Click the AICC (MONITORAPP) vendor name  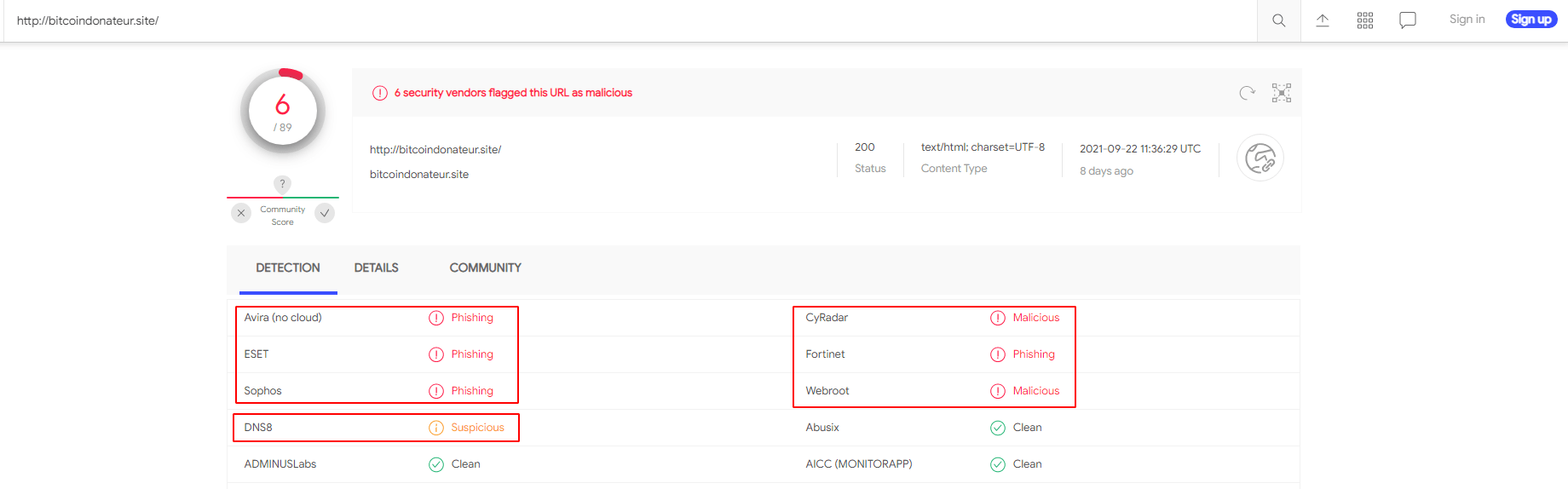859,464
